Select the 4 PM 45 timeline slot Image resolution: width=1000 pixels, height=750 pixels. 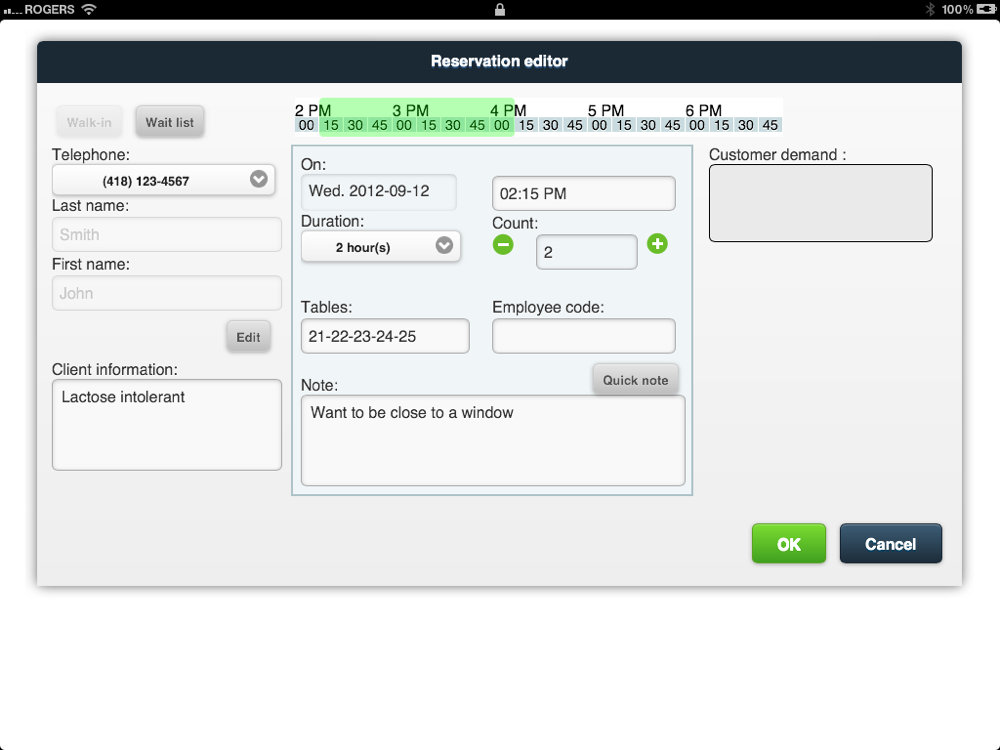point(575,125)
